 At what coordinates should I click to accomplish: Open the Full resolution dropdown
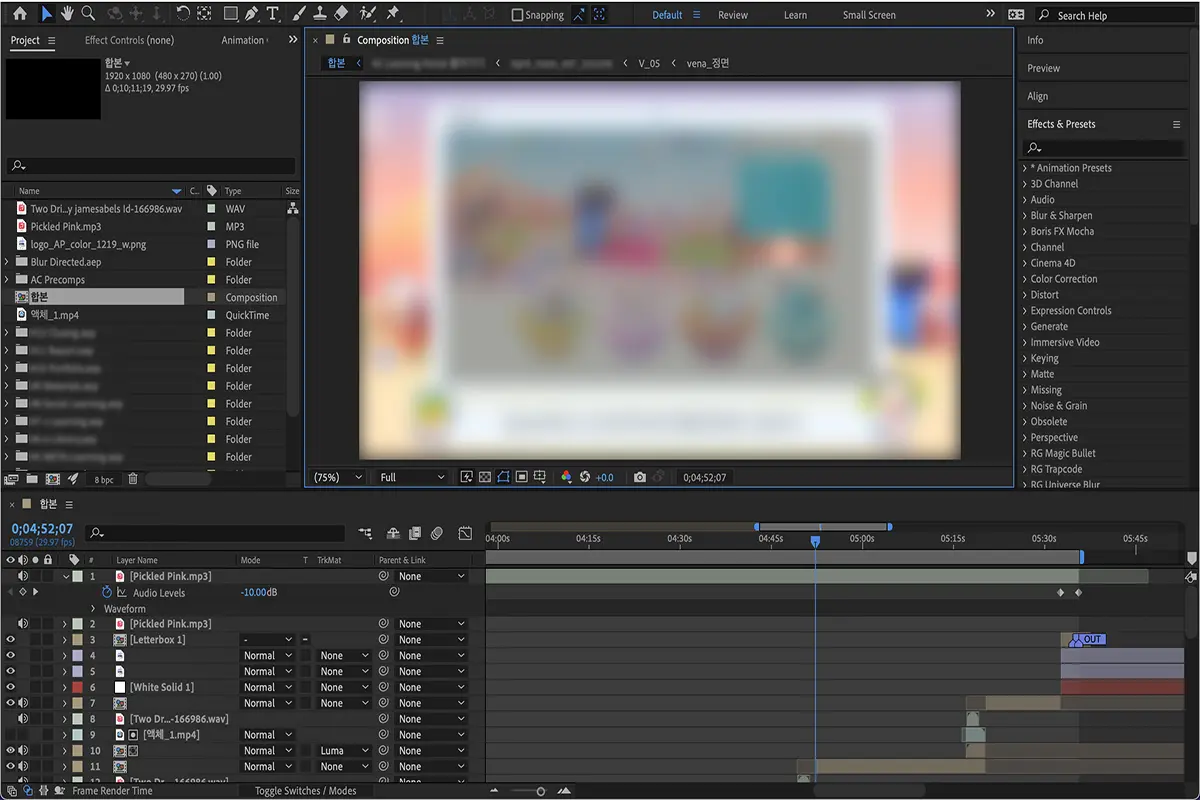pos(411,478)
